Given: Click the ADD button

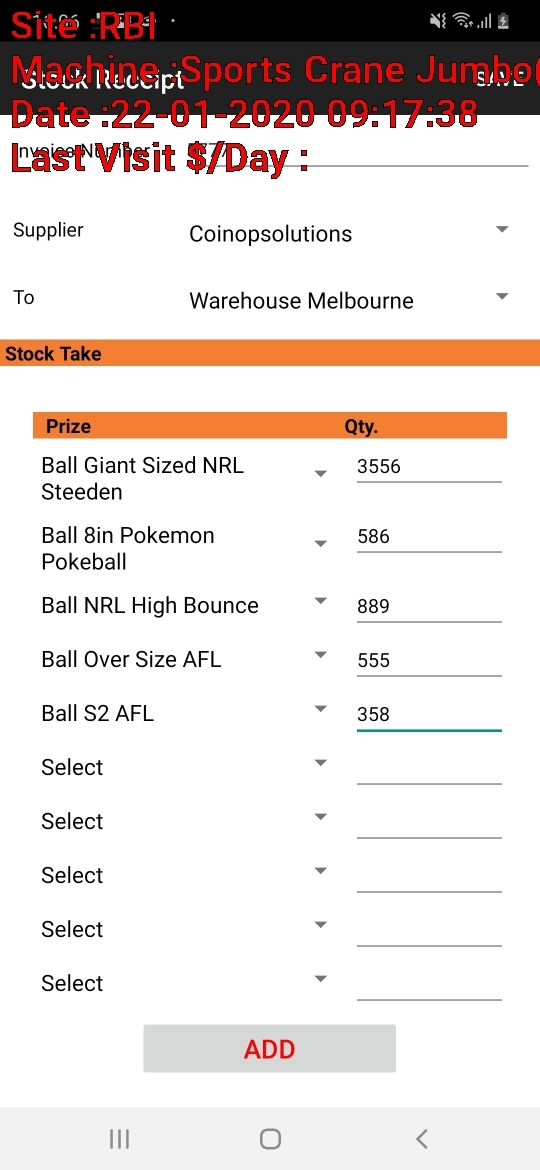Looking at the screenshot, I should pyautogui.click(x=269, y=1048).
